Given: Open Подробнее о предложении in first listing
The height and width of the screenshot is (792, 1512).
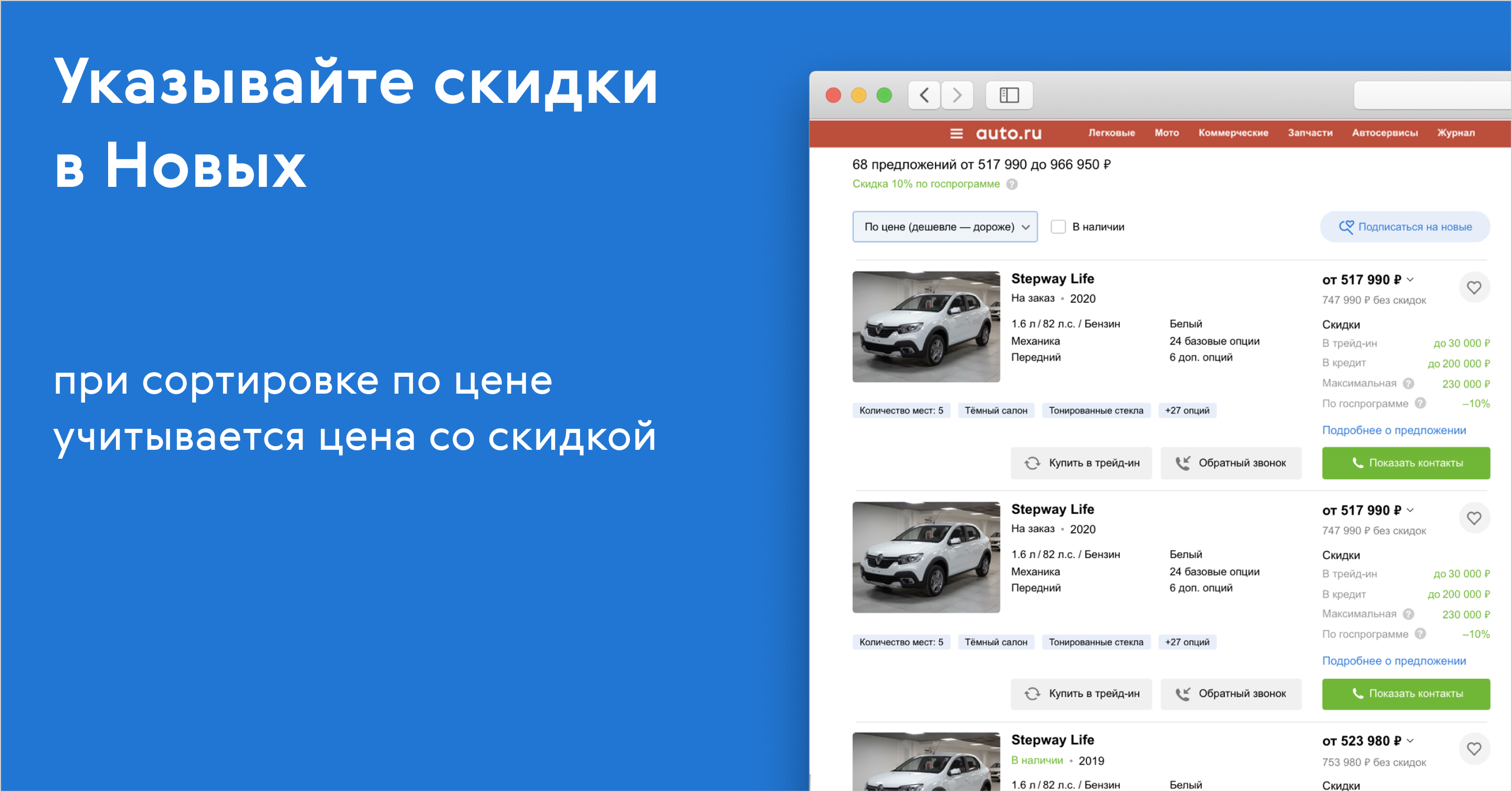Looking at the screenshot, I should click(1393, 430).
